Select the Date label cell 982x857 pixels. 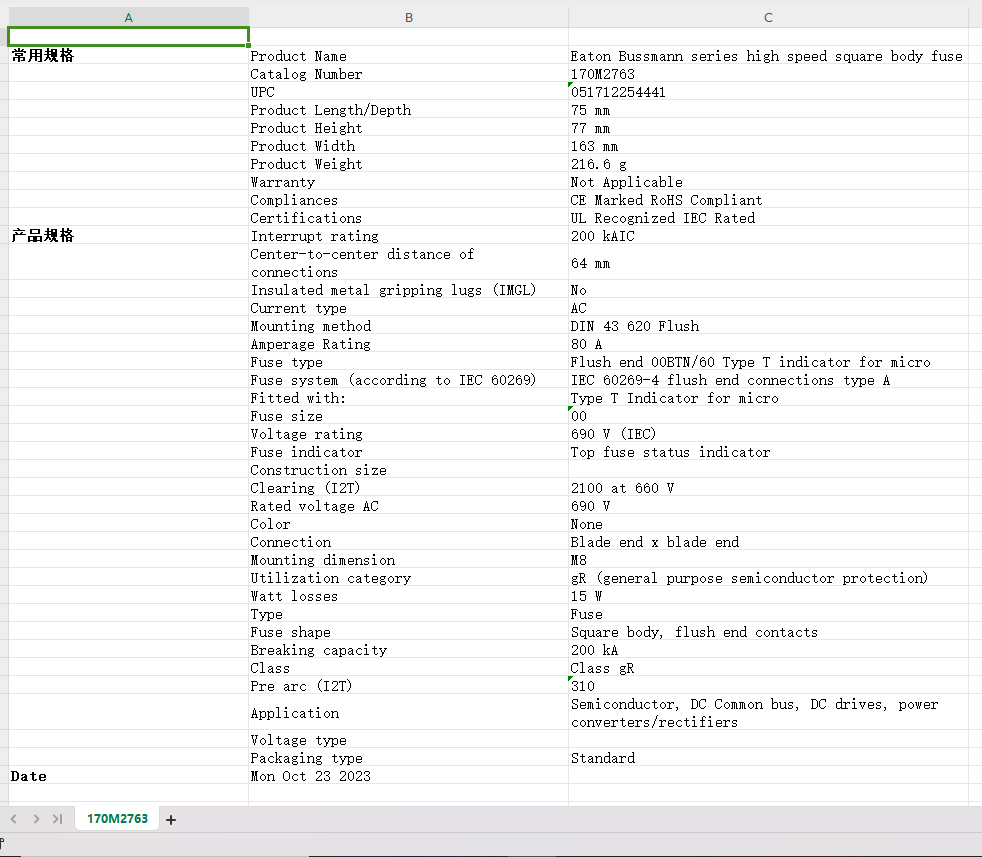point(128,776)
